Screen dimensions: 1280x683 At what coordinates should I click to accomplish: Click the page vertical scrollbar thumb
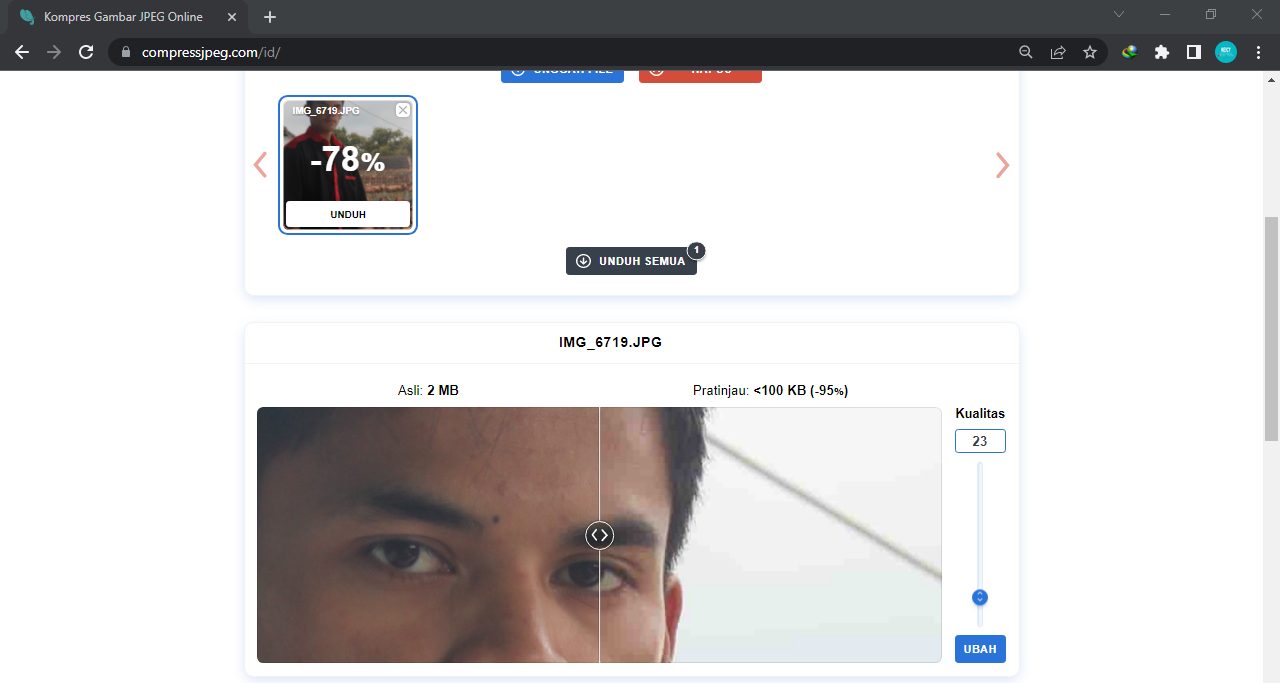pos(1271,328)
